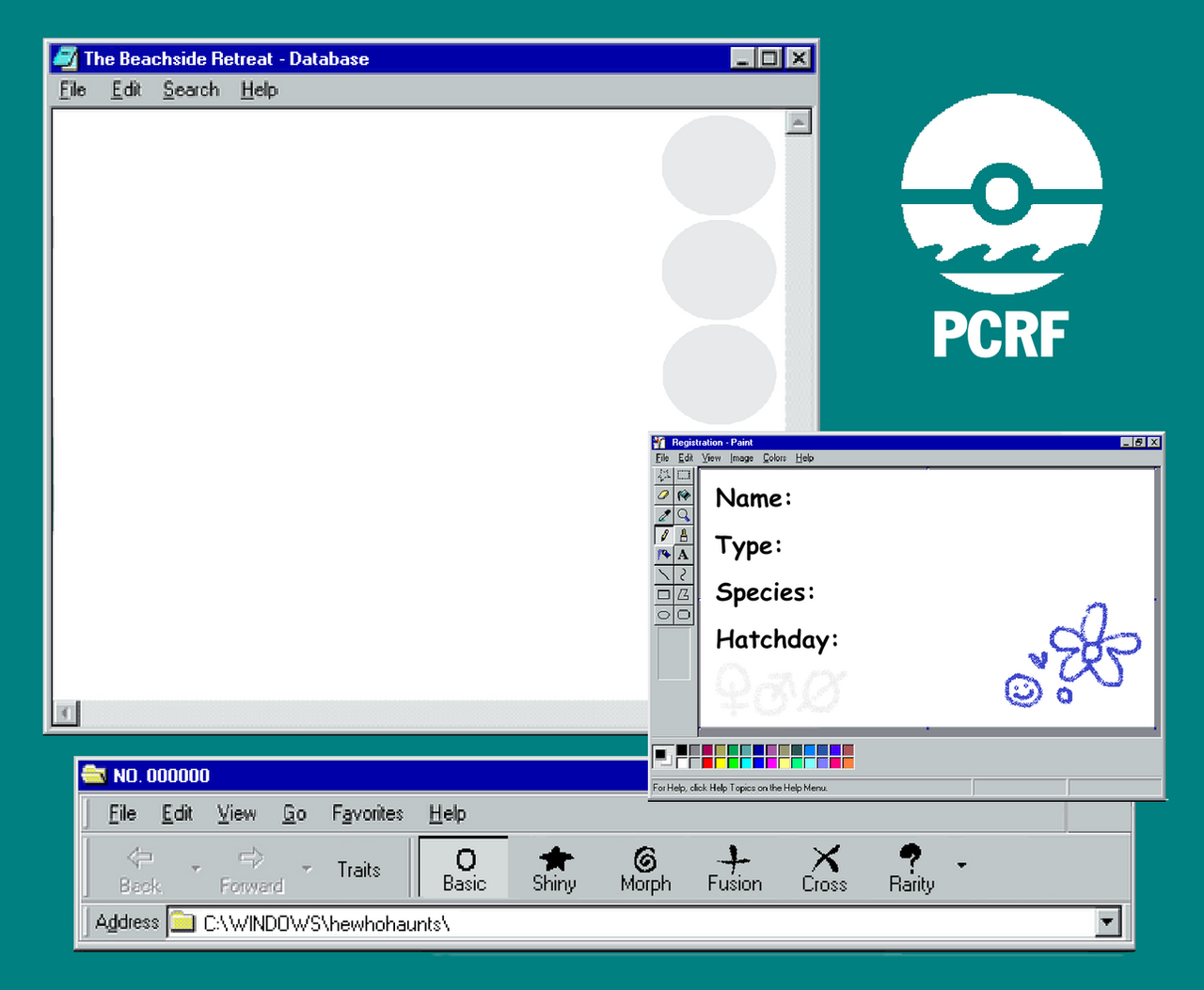Click the Address field path text
Image resolution: width=1204 pixels, height=990 pixels.
(326, 923)
